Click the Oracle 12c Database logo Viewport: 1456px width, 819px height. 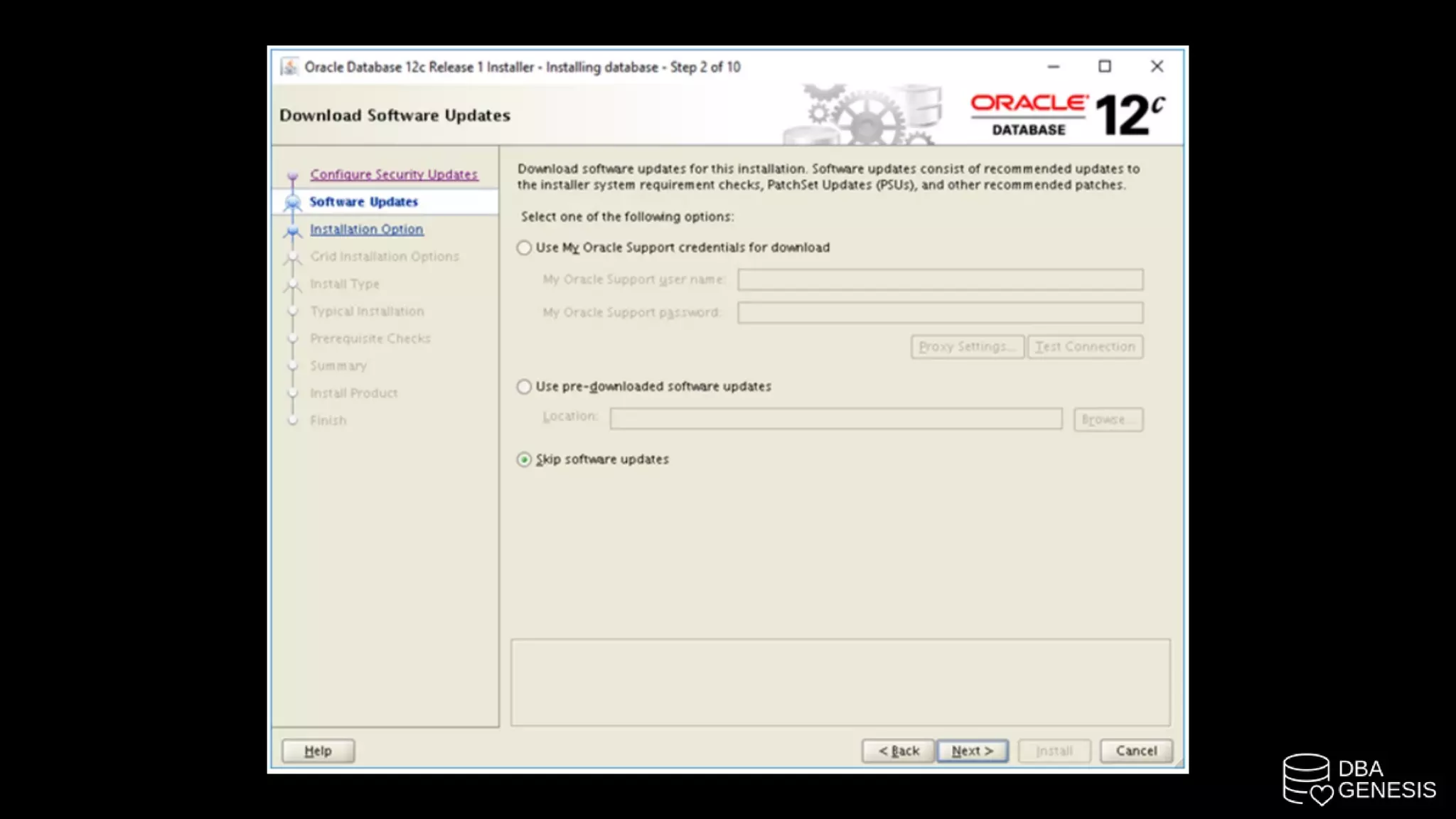click(x=1066, y=115)
